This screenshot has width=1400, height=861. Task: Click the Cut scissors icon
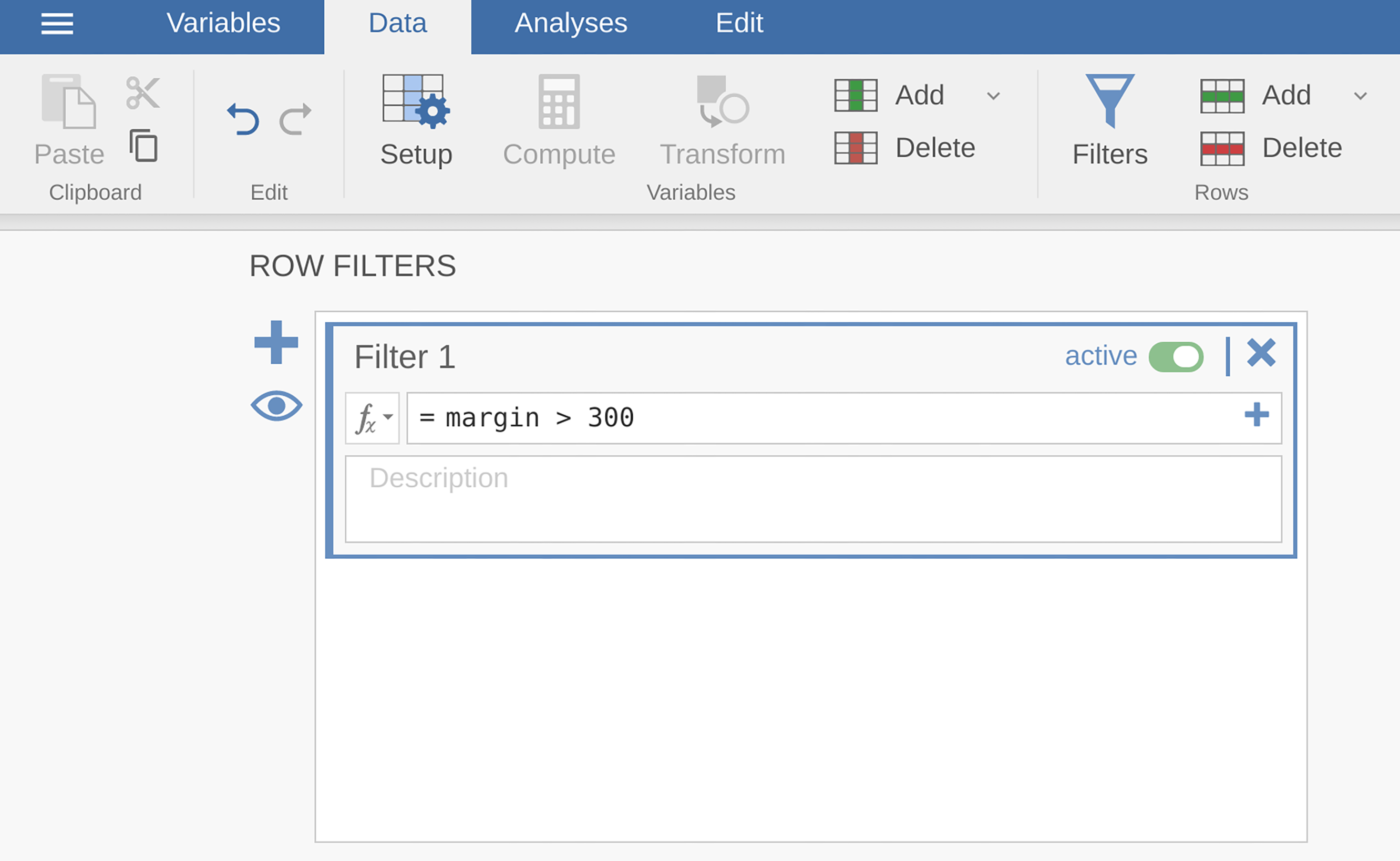tap(143, 93)
